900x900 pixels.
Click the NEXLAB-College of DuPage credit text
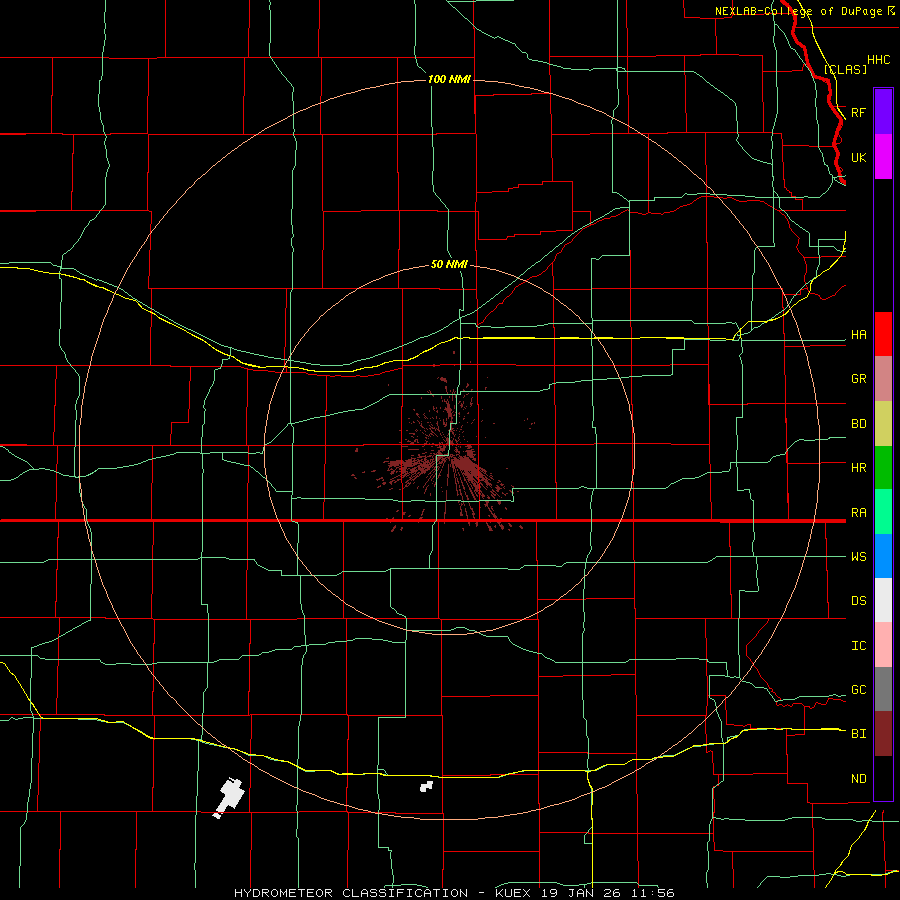(x=798, y=11)
